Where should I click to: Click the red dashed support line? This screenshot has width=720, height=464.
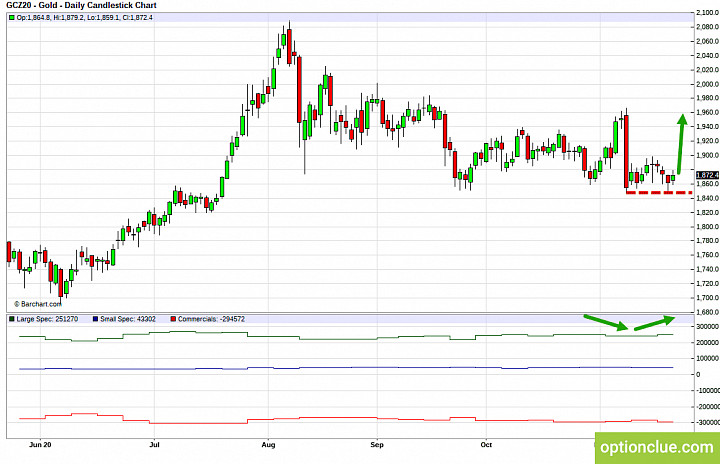658,192
